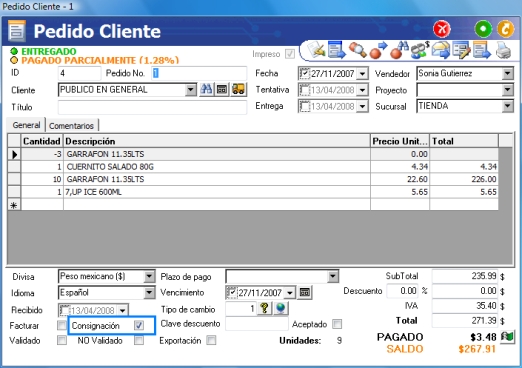Open the Vendedor dropdown list
Image resolution: width=522 pixels, height=368 pixels.
pyautogui.click(x=507, y=73)
